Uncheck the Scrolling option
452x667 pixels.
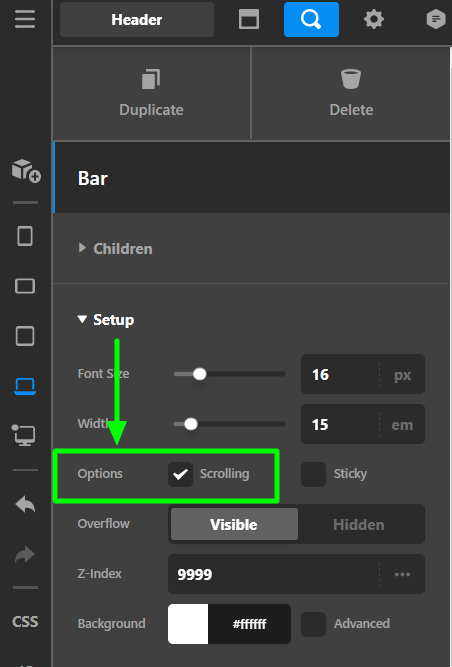[180, 474]
